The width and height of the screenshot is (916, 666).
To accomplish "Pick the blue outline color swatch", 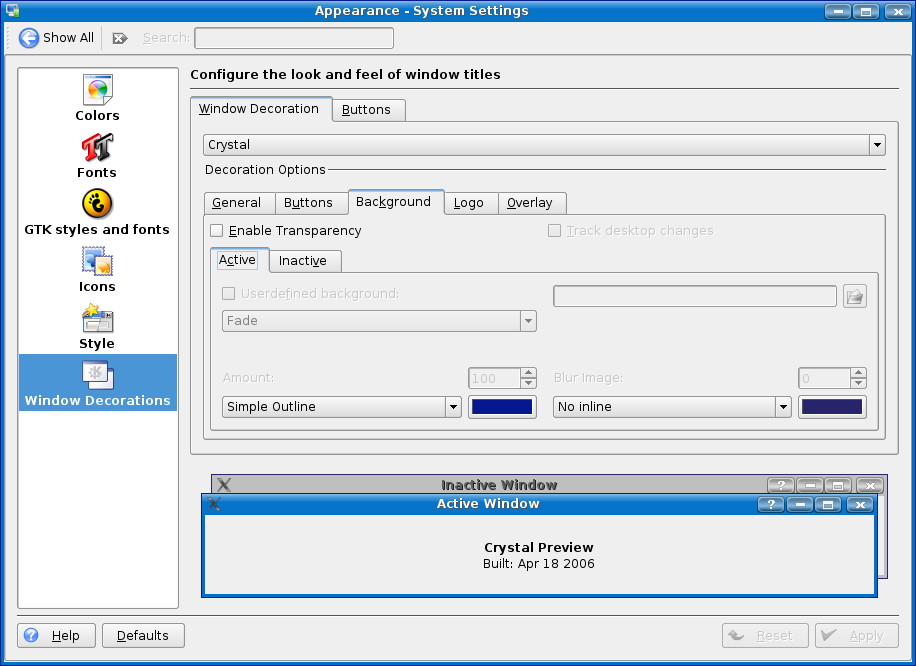I will point(502,407).
